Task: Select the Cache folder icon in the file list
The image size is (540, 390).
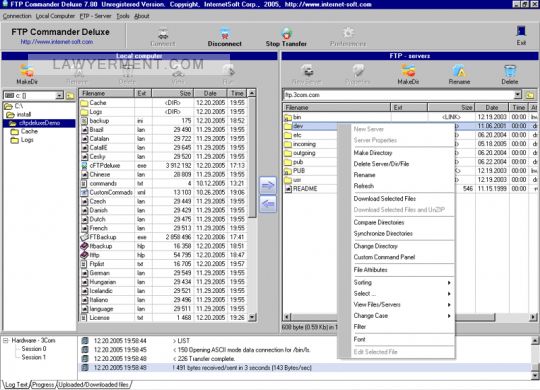Action: click(84, 103)
